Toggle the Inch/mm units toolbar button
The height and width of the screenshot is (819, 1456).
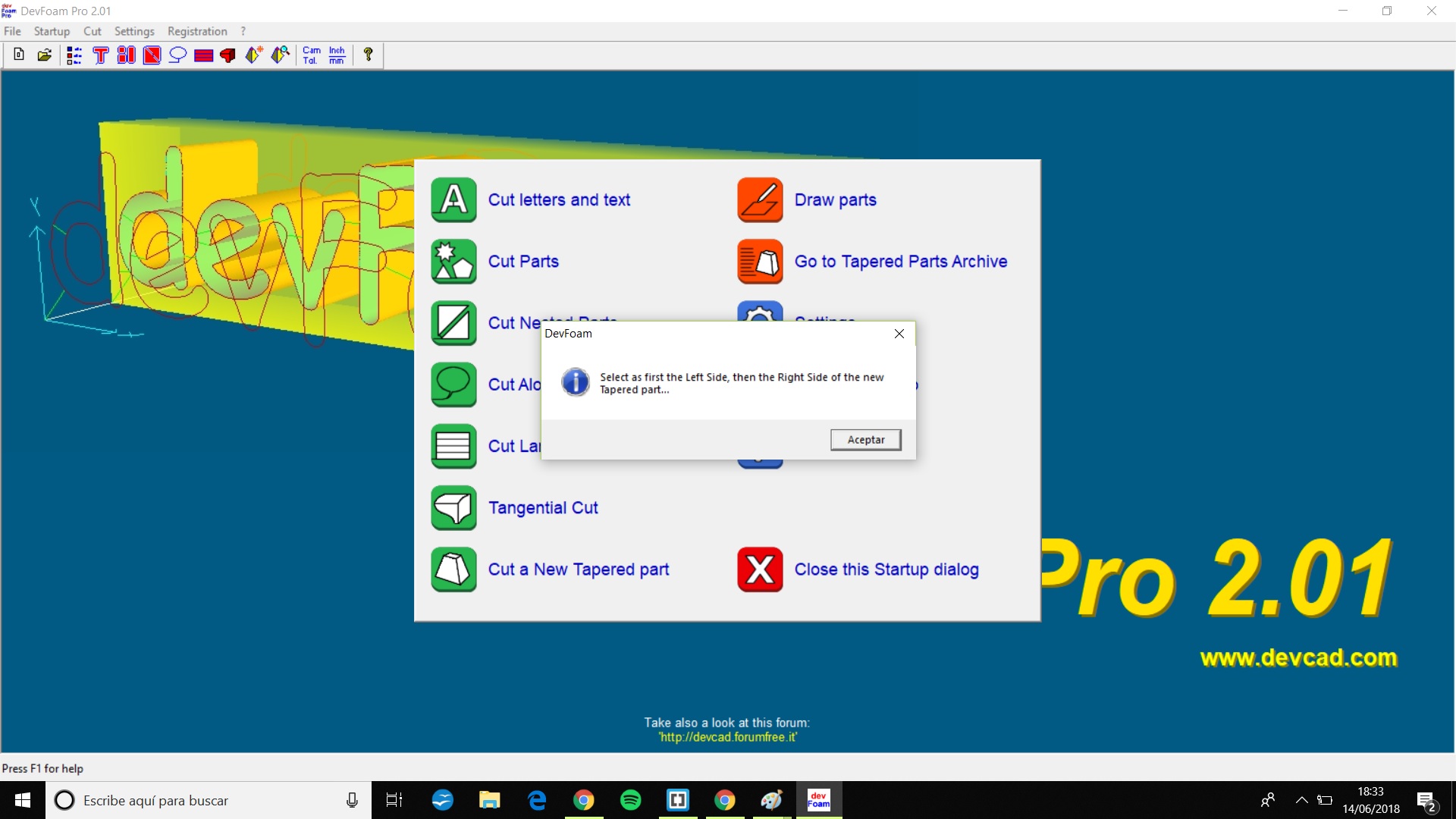pyautogui.click(x=337, y=55)
